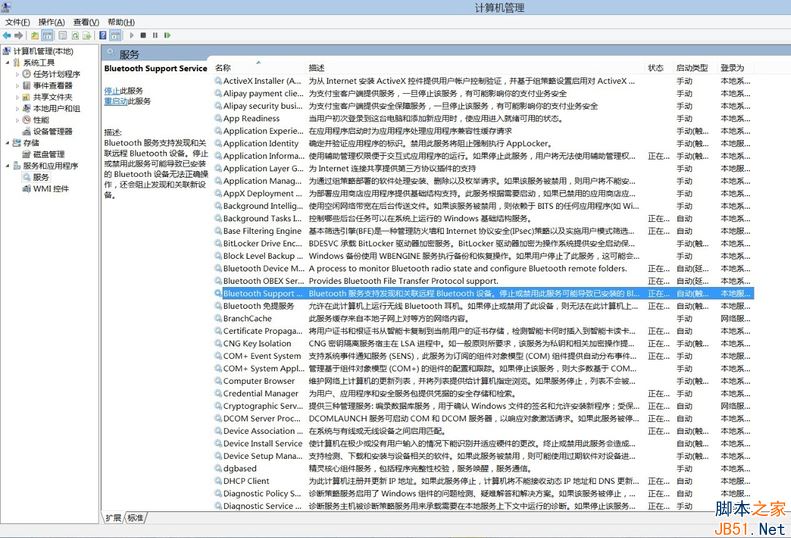The width and height of the screenshot is (791, 538).
Task: Click the 任务计划程序 clock icon
Action: point(27,74)
